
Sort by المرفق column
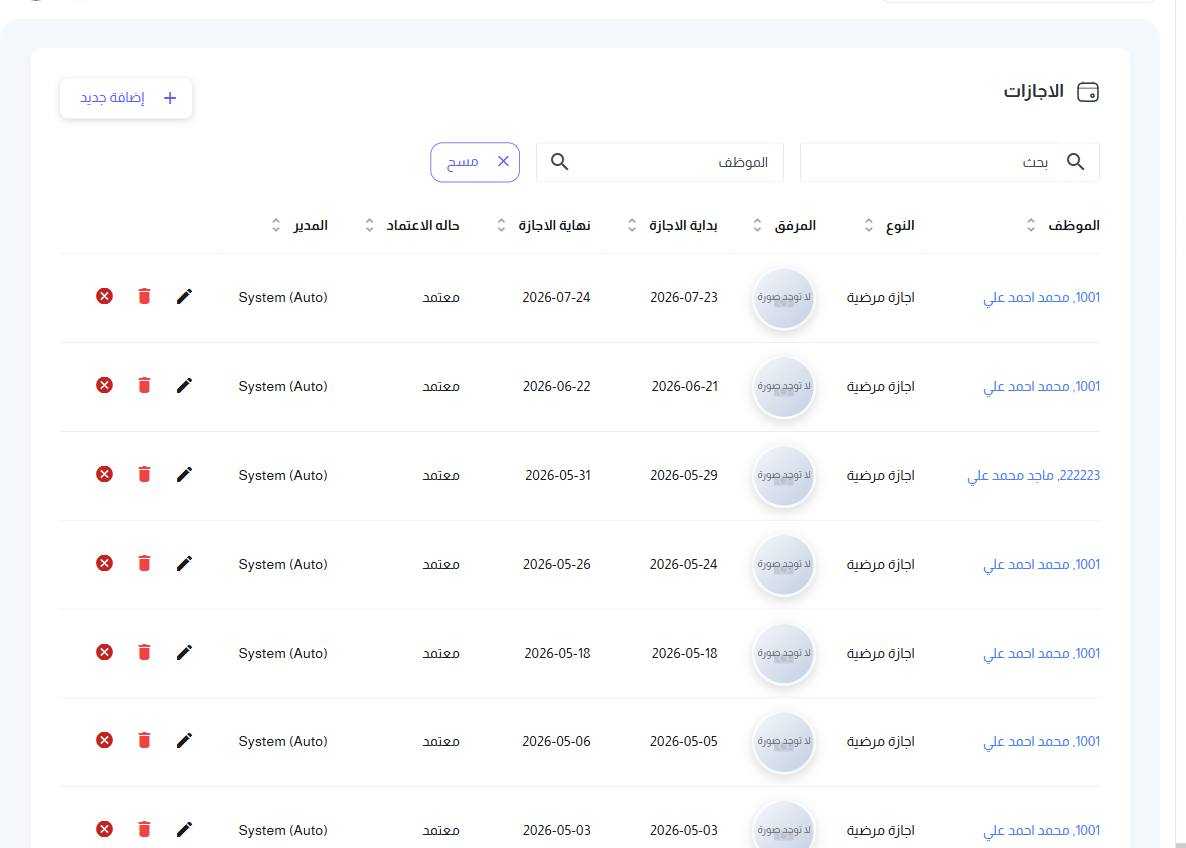click(x=757, y=225)
